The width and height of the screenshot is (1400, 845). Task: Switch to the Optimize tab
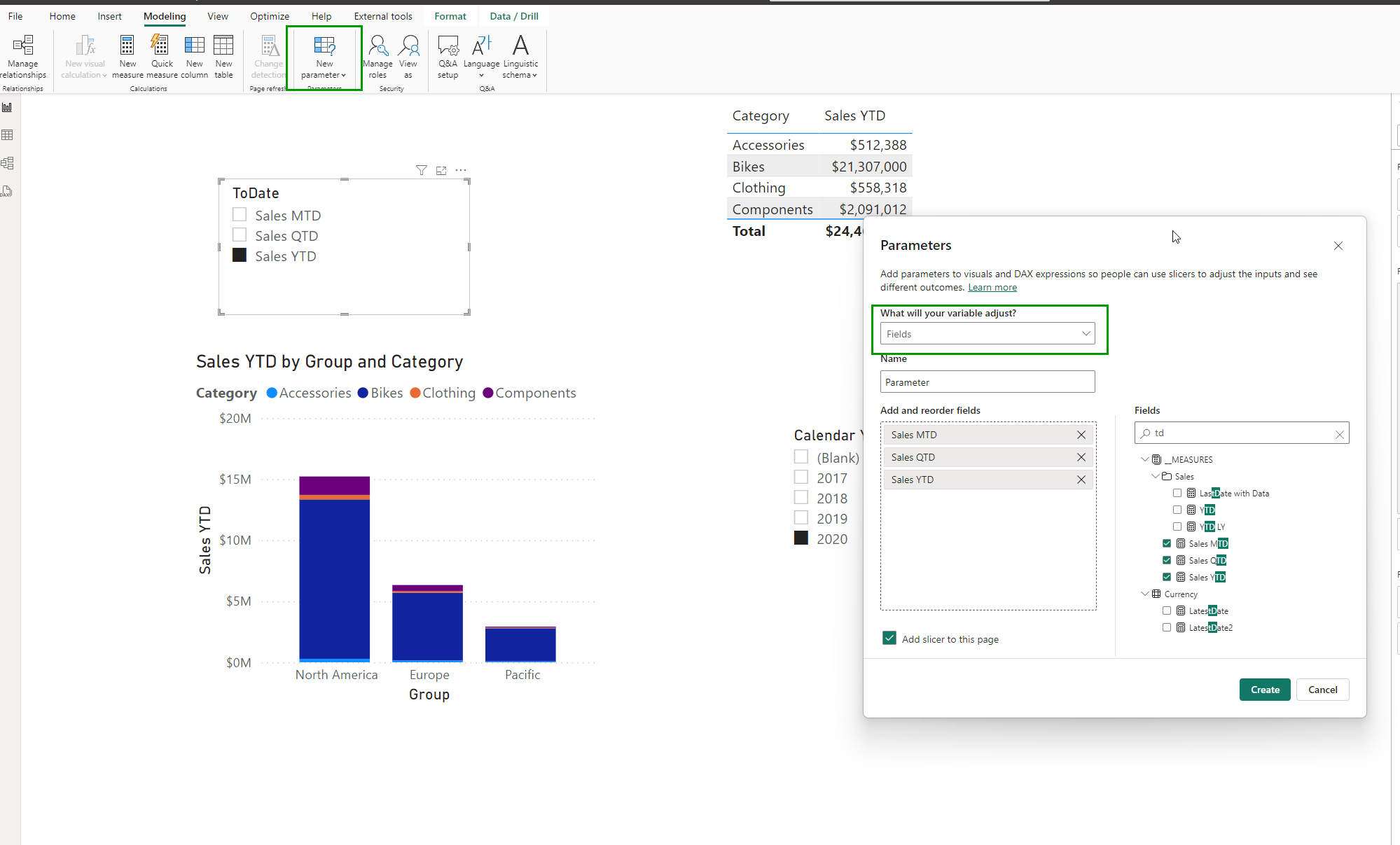coord(270,16)
